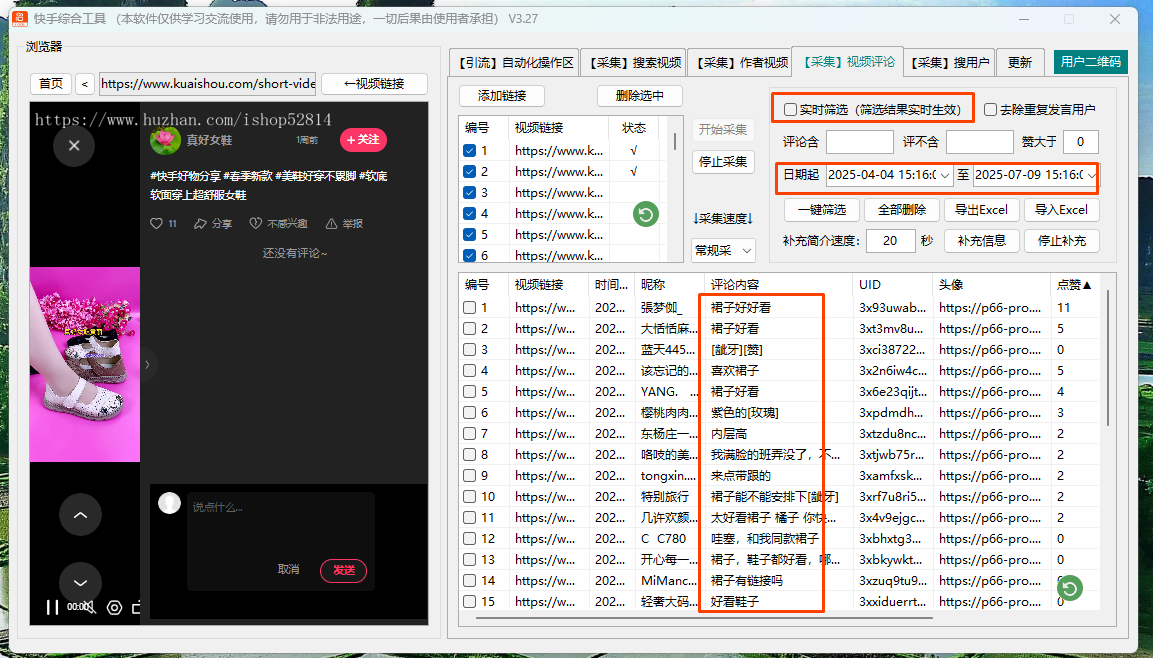Uncheck link row 1 checkbox
Viewport: 1153px width, 658px height.
(470, 151)
